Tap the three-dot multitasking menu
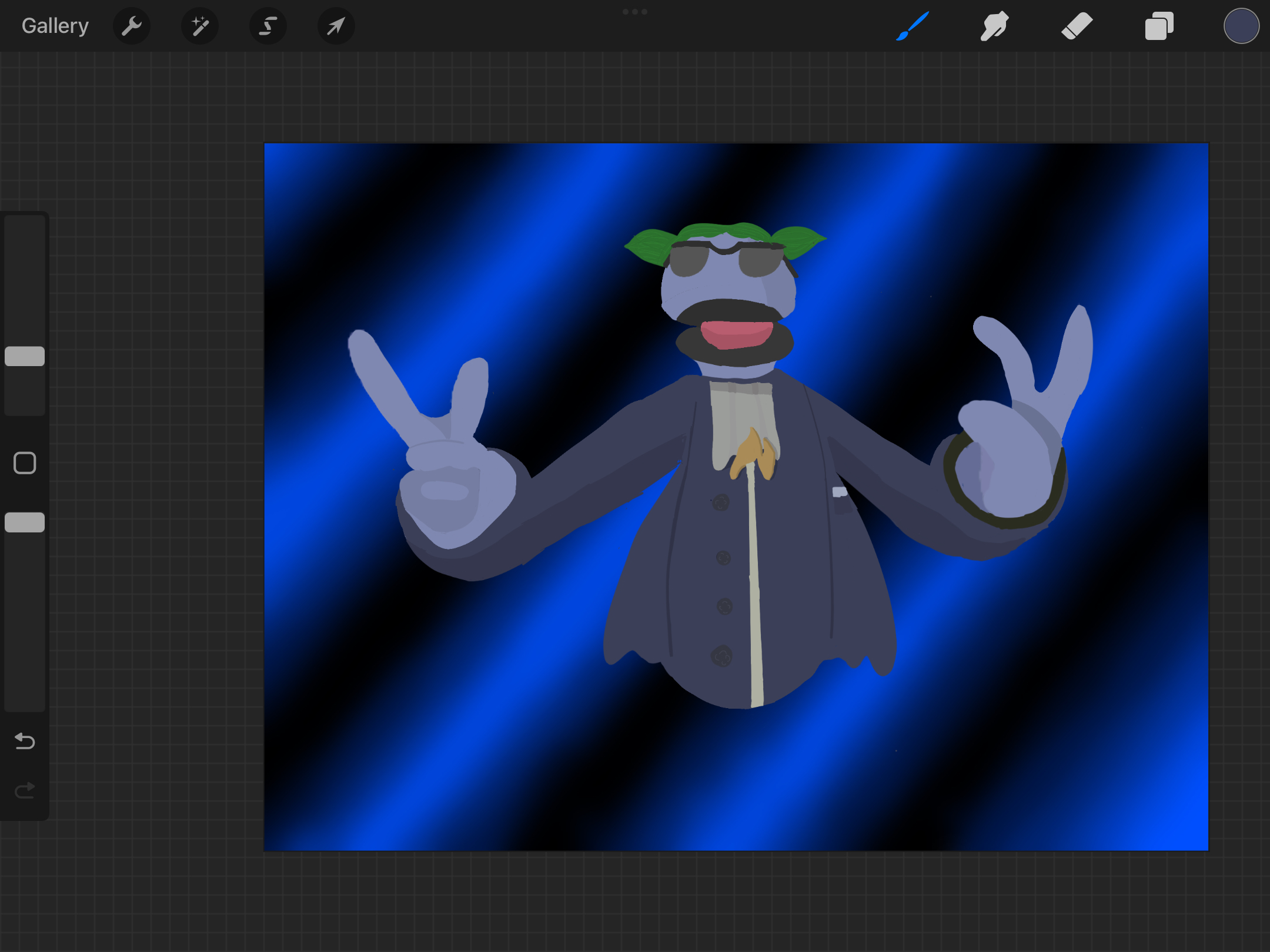 [x=635, y=12]
